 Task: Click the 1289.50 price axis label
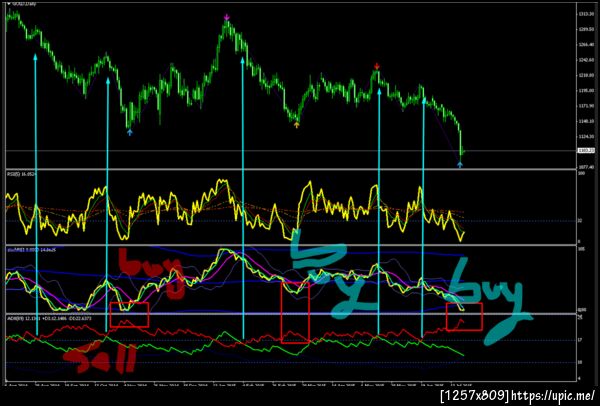(585, 29)
